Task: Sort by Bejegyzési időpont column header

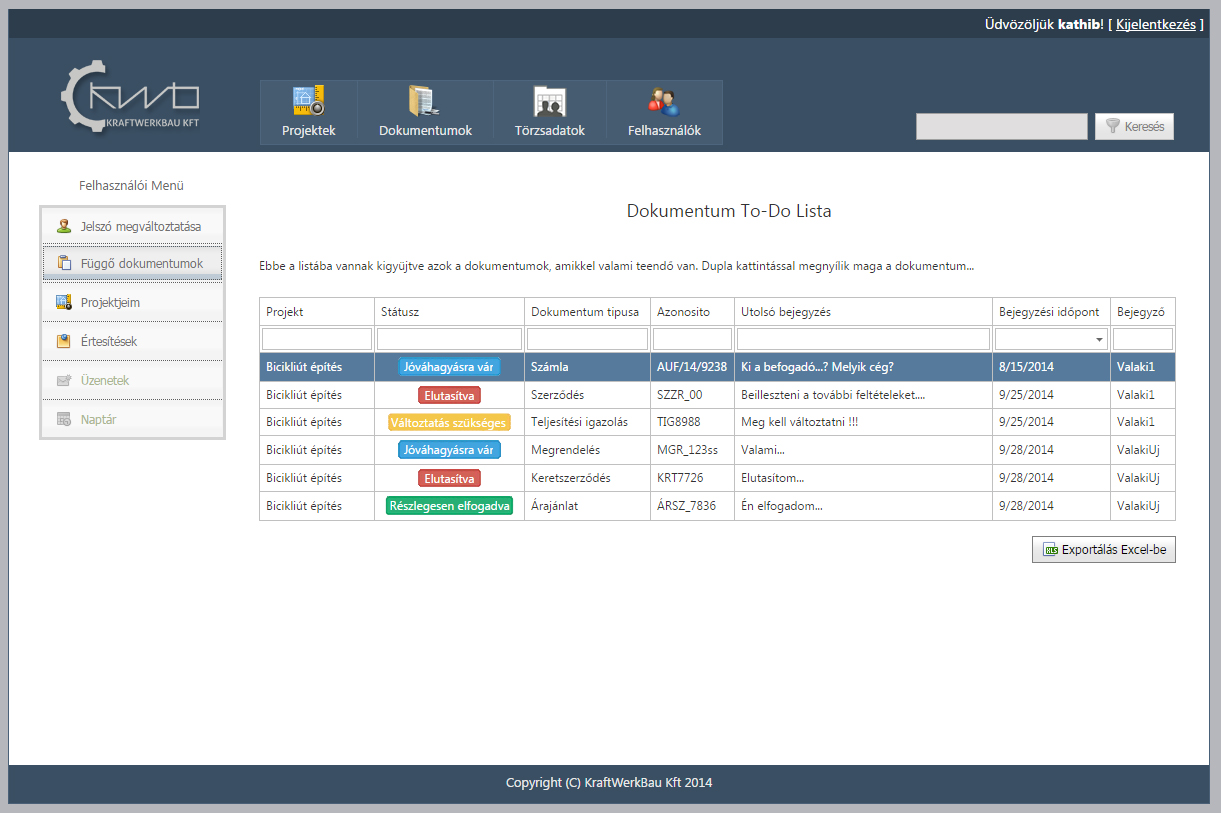Action: click(x=1051, y=312)
